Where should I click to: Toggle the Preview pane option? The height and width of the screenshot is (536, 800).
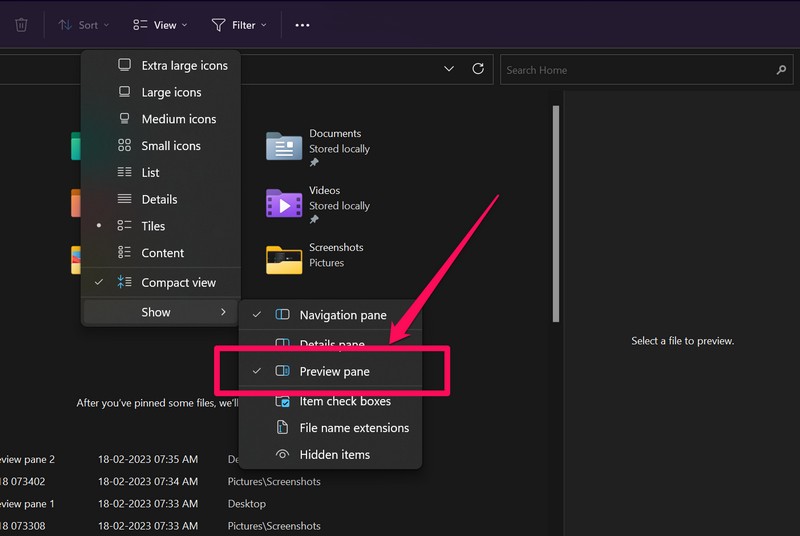pos(334,371)
